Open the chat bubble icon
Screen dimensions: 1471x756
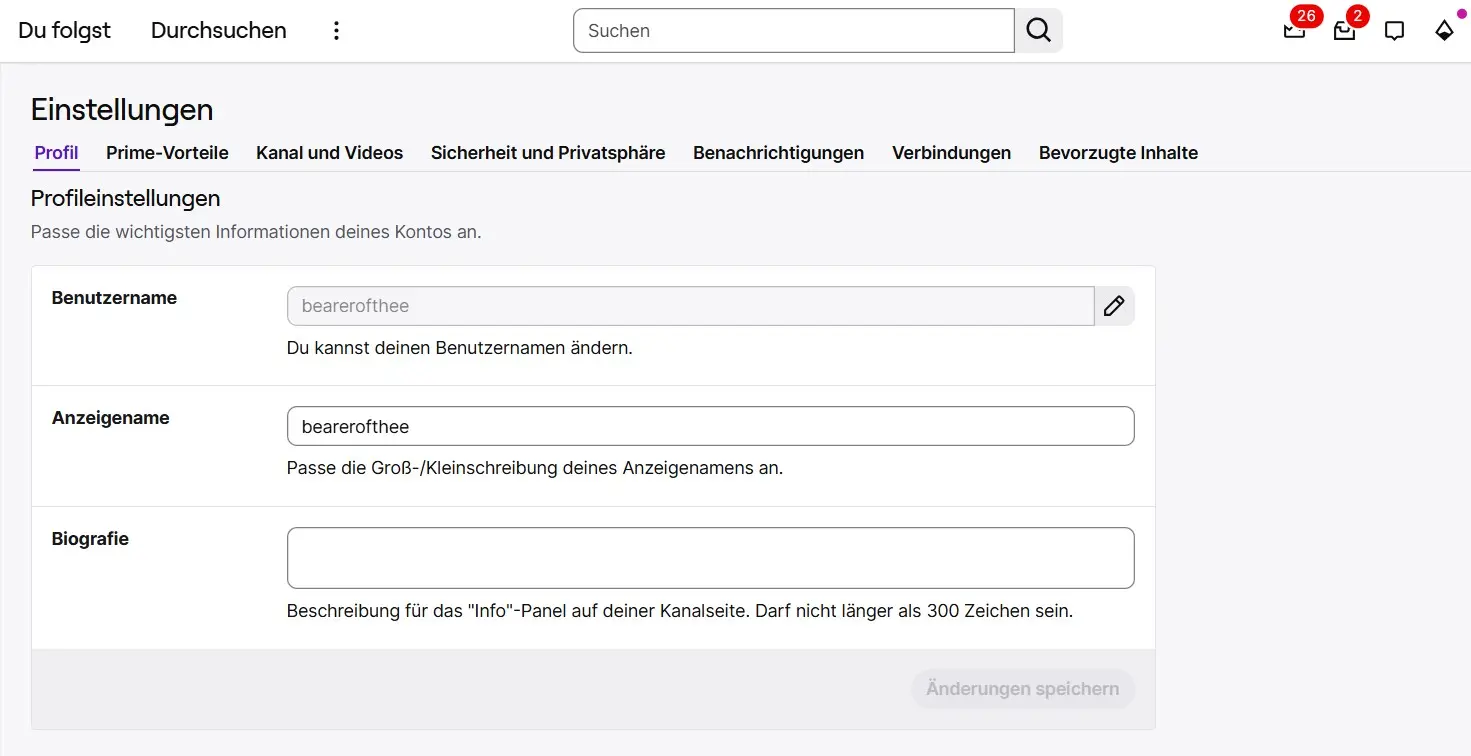[1394, 30]
